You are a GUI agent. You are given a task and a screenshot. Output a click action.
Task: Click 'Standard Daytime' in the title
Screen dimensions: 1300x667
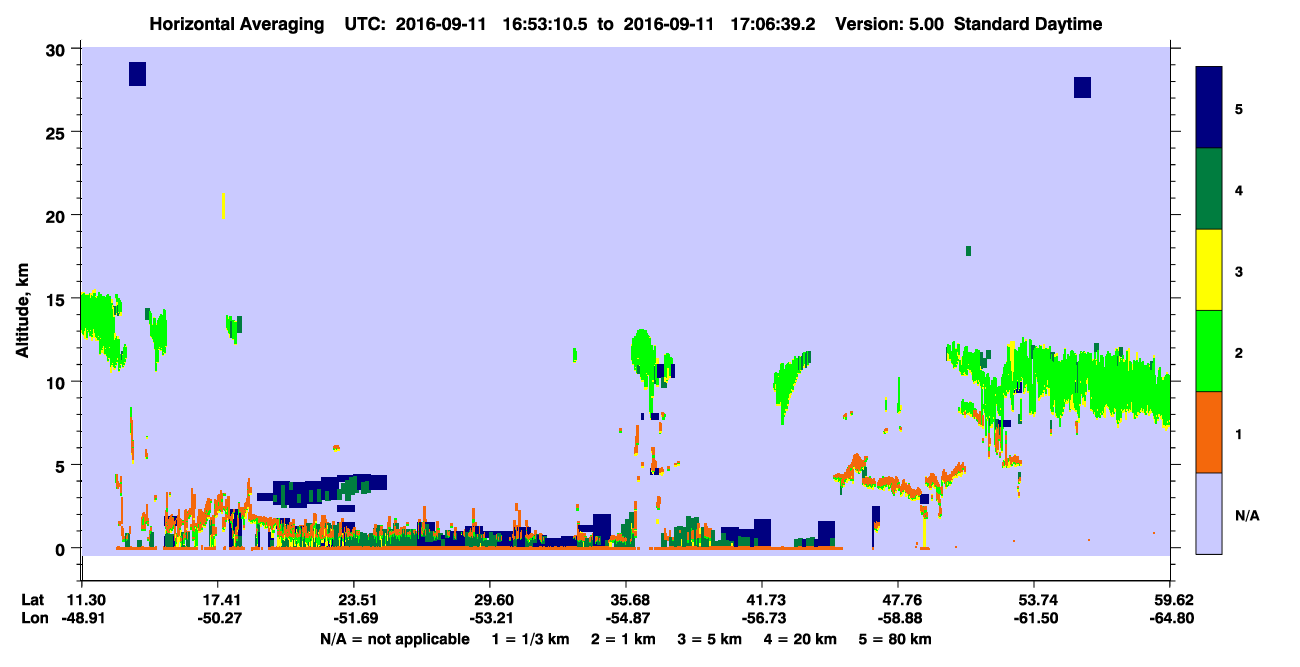(x=1028, y=24)
